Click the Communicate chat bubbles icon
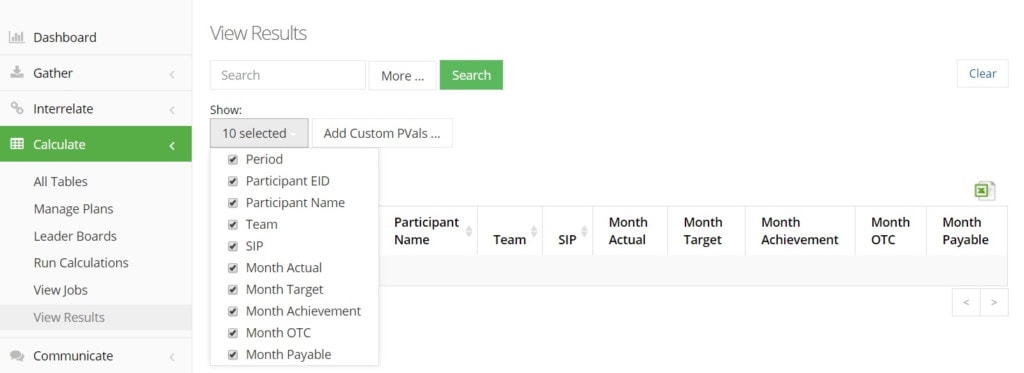Screen dimensions: 1024x373 click(x=17, y=356)
